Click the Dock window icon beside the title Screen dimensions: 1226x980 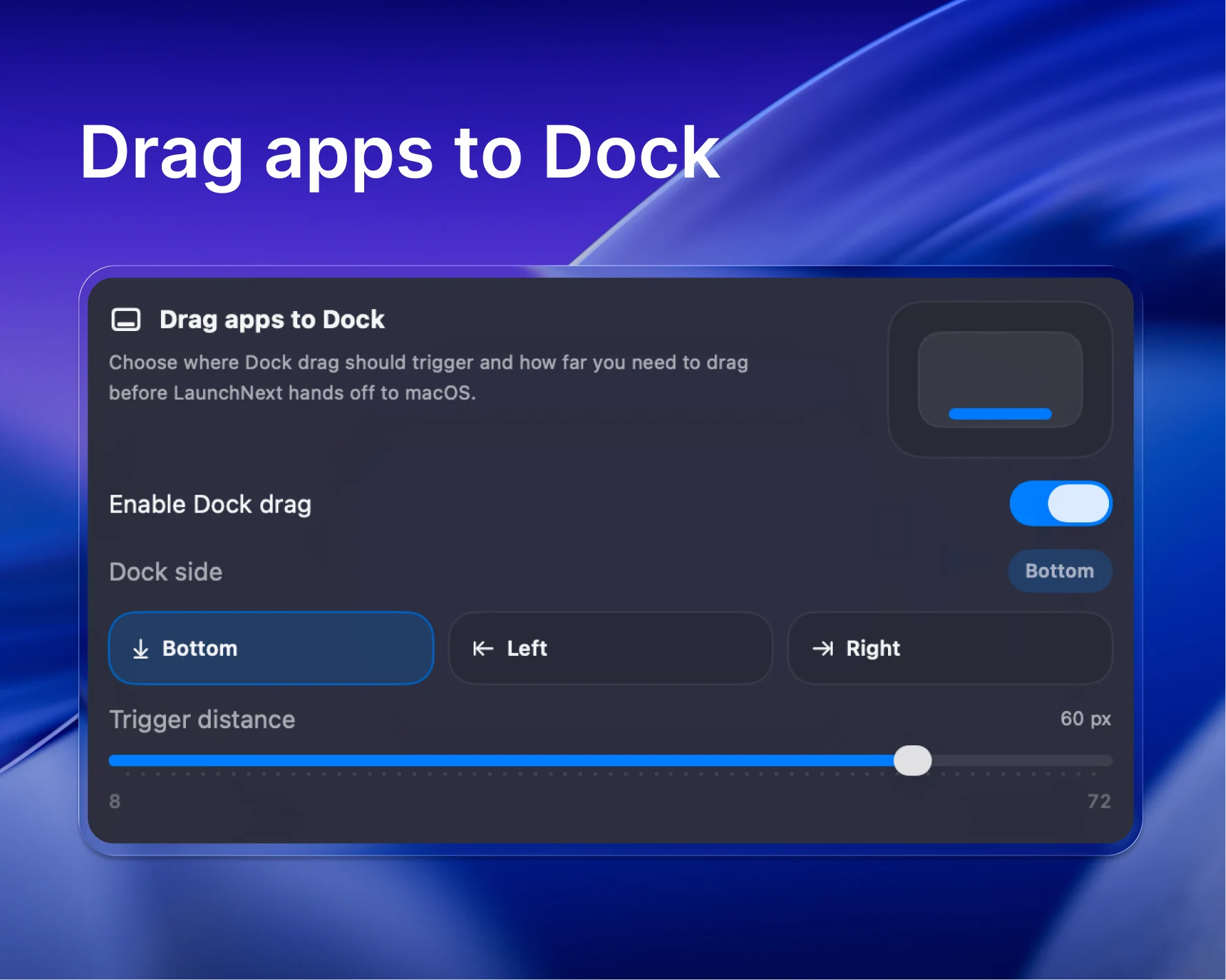coord(126,319)
